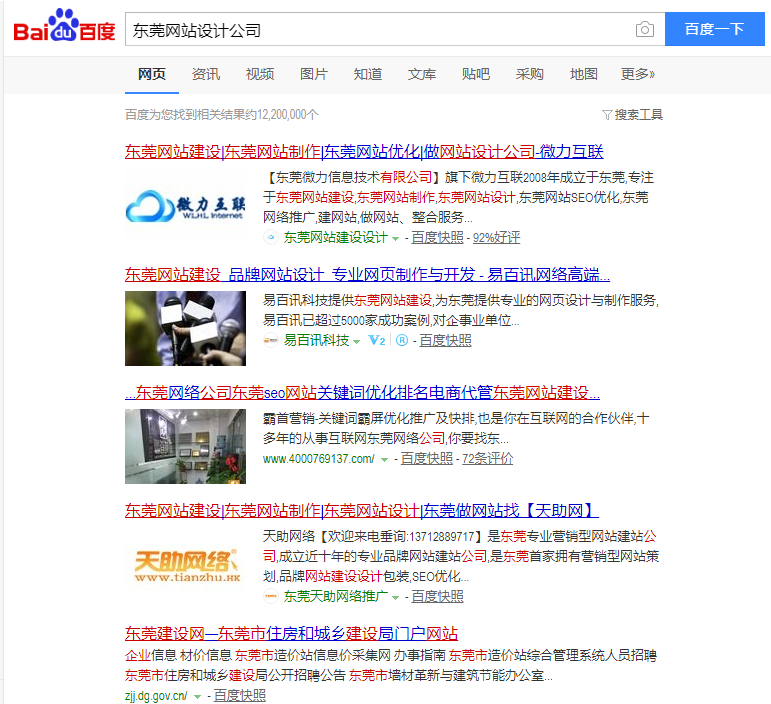Viewport: 771px width, 704px height.
Task: Open 百度快照 for zjj.dg.gov.cn result
Action: point(239,696)
